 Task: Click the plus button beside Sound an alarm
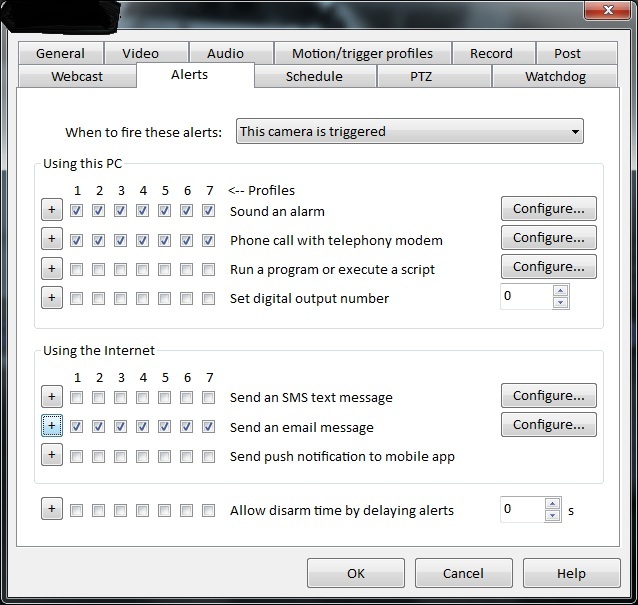51,211
